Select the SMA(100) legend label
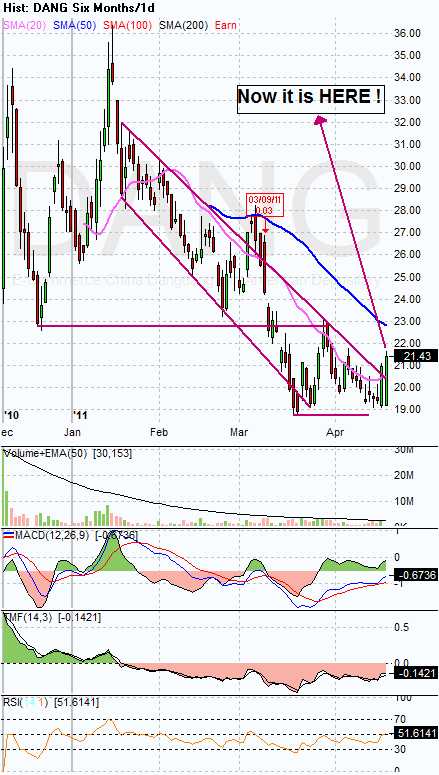 (130, 24)
